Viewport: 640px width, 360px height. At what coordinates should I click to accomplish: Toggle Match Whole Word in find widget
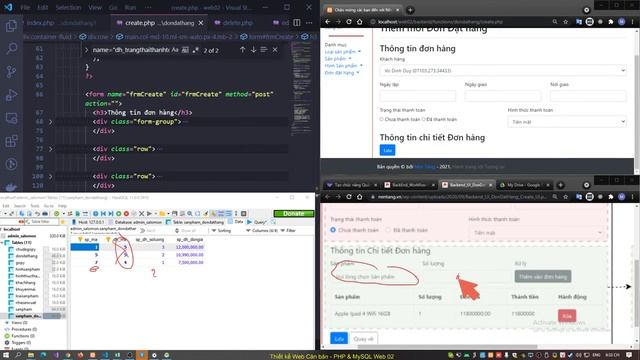(x=185, y=50)
